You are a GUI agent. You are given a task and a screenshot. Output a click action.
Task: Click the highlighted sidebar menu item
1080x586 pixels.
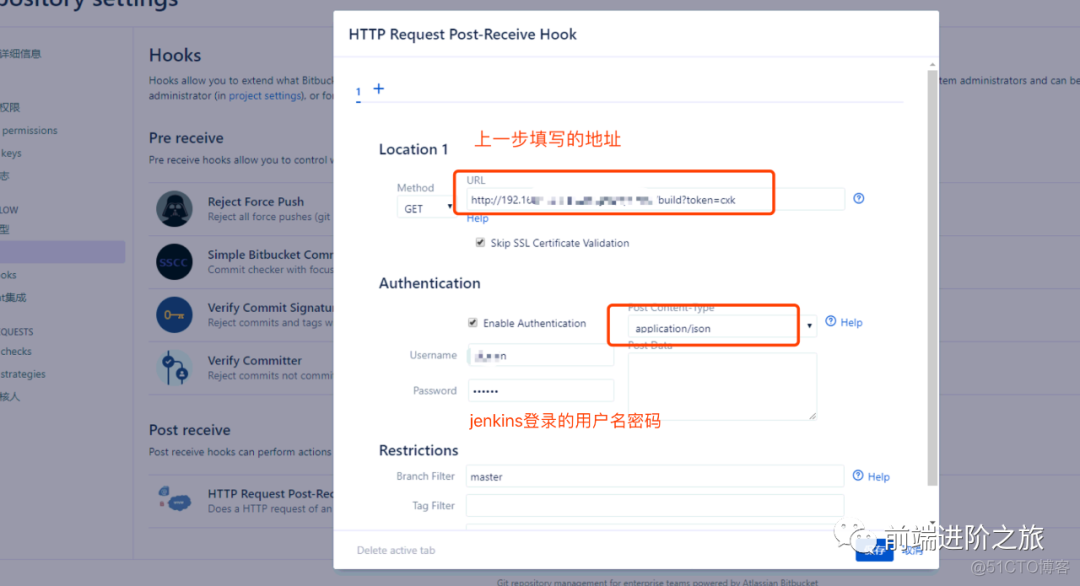coord(63,252)
